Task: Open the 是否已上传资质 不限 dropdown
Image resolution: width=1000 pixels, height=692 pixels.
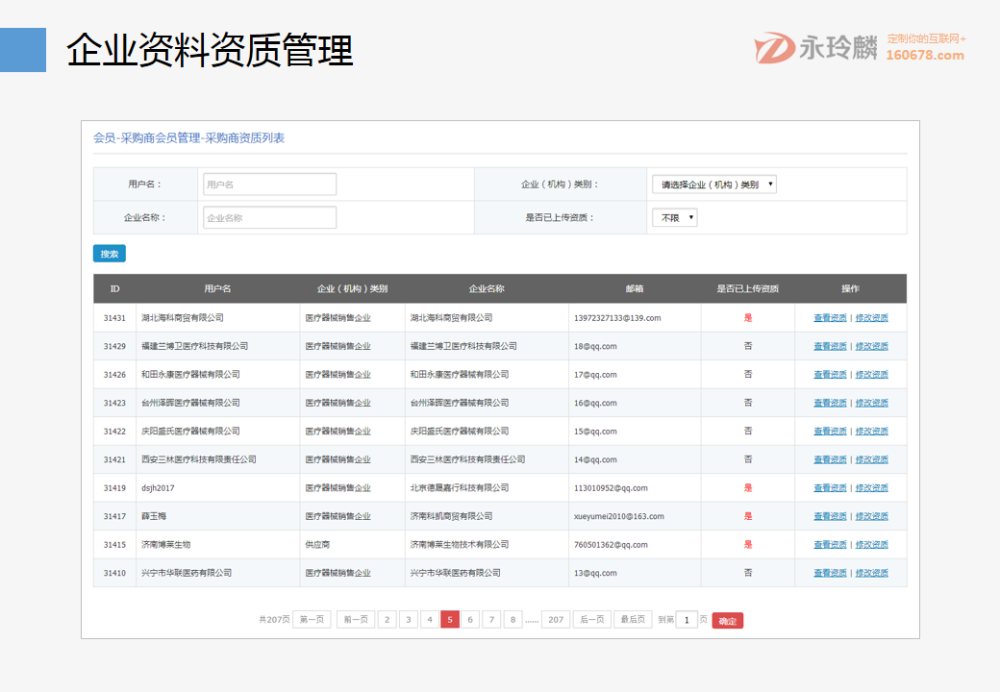Action: [x=674, y=217]
